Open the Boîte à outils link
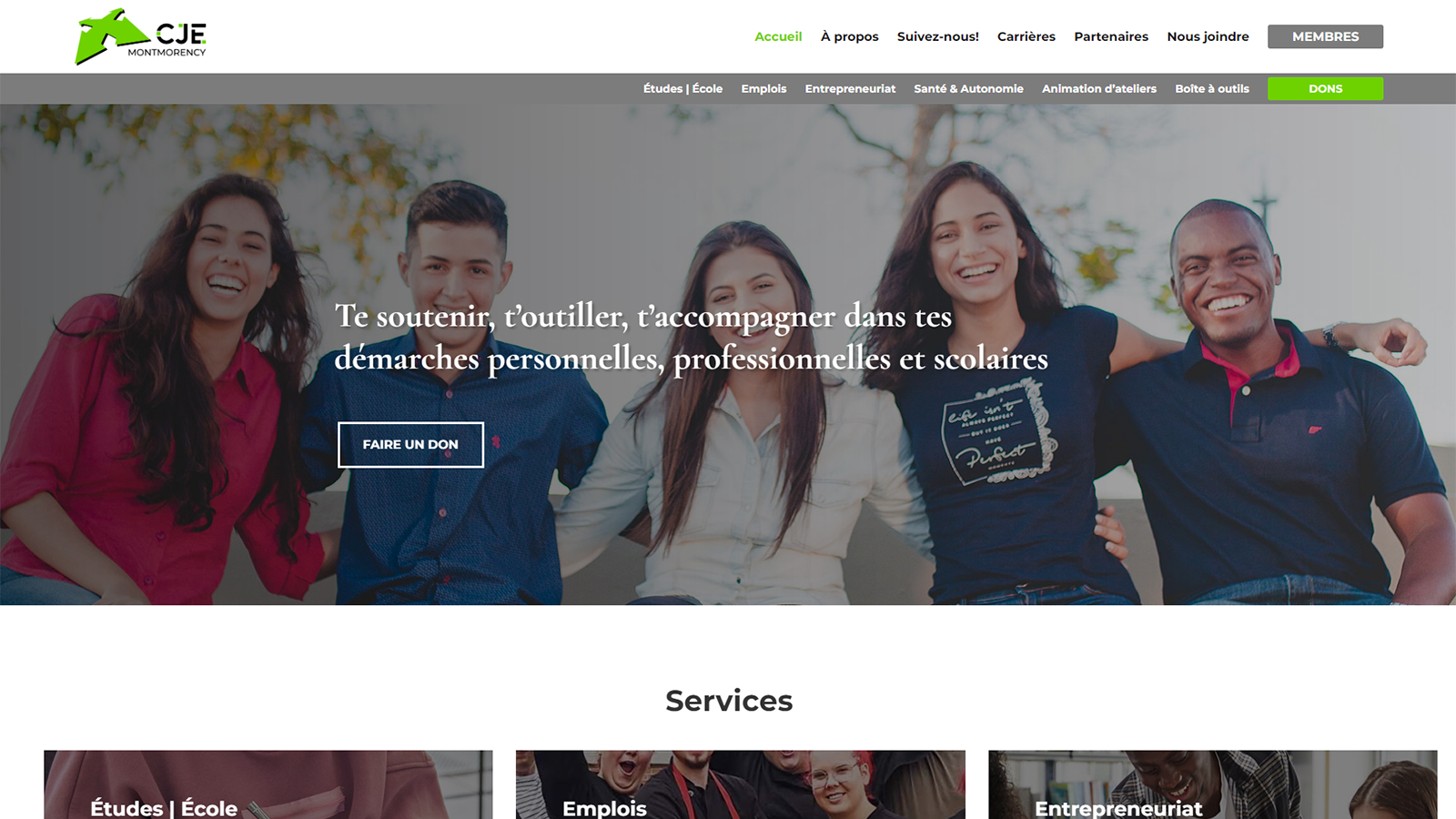The height and width of the screenshot is (819, 1456). tap(1211, 88)
